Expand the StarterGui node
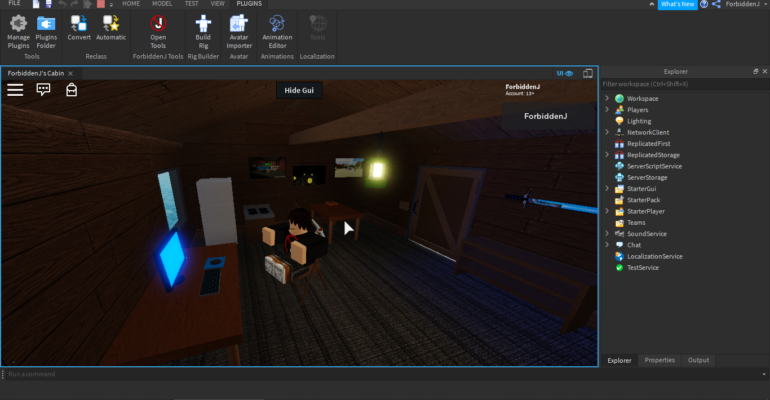 [x=607, y=189]
